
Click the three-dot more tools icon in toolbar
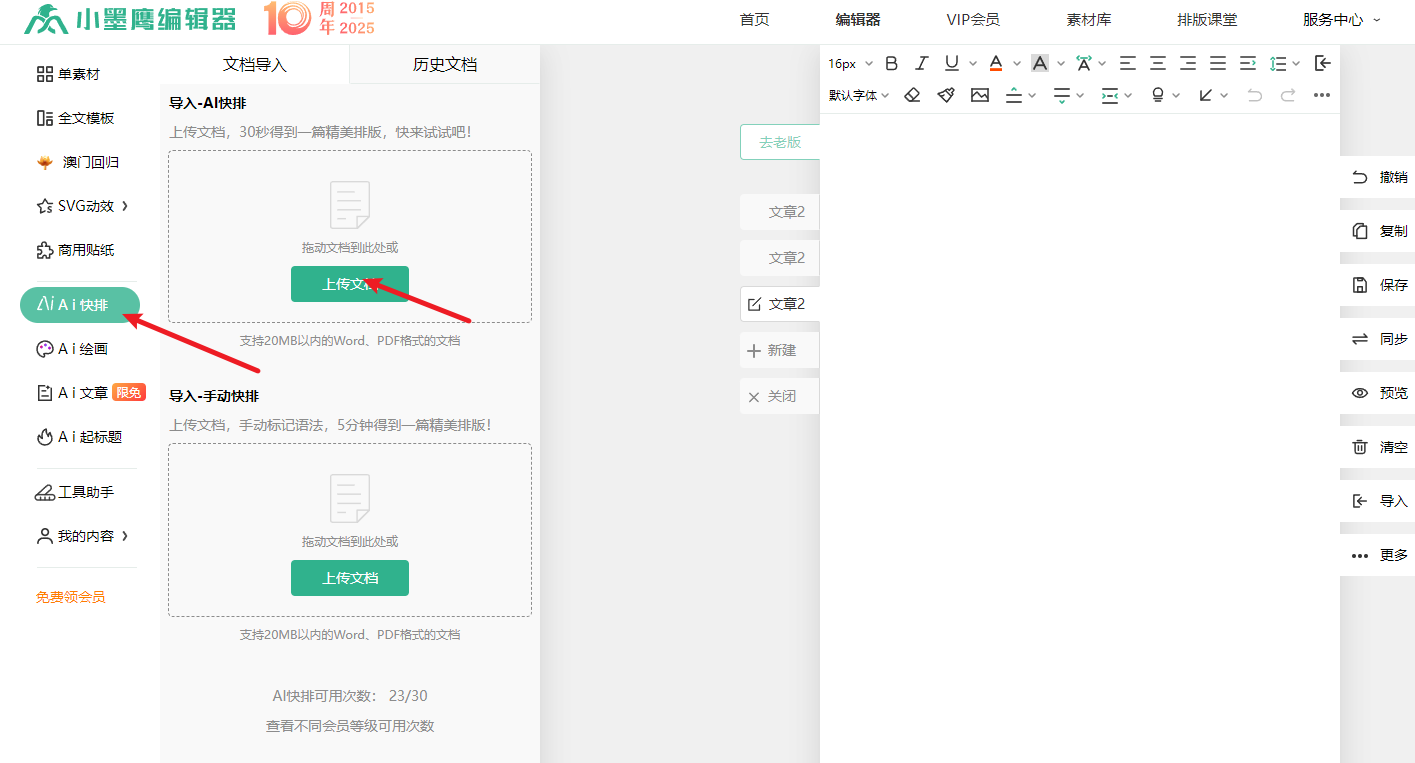[x=1322, y=95]
